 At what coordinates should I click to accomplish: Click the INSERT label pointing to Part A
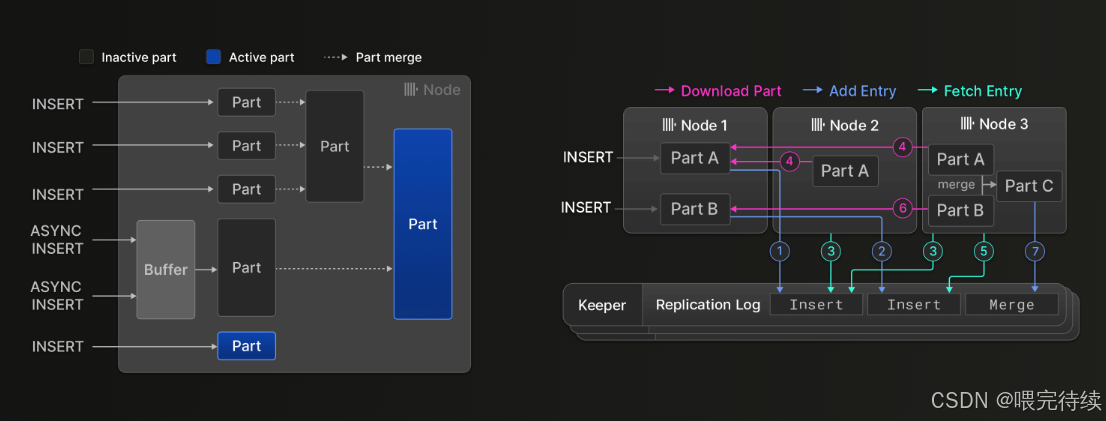(x=588, y=157)
